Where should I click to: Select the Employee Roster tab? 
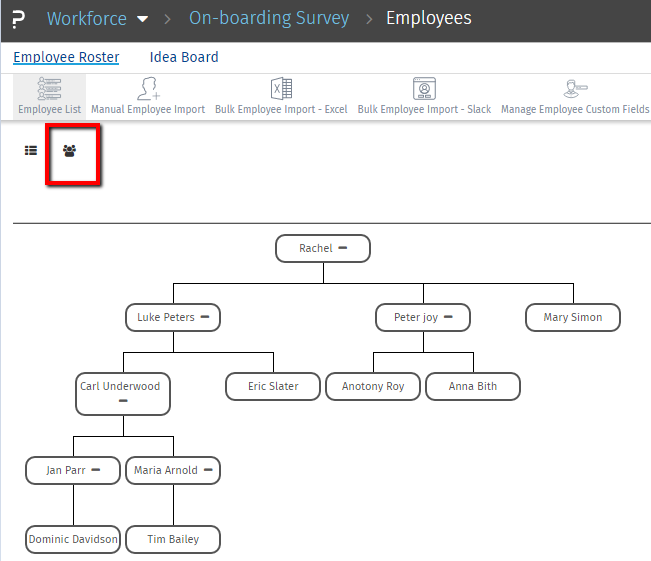coord(66,57)
